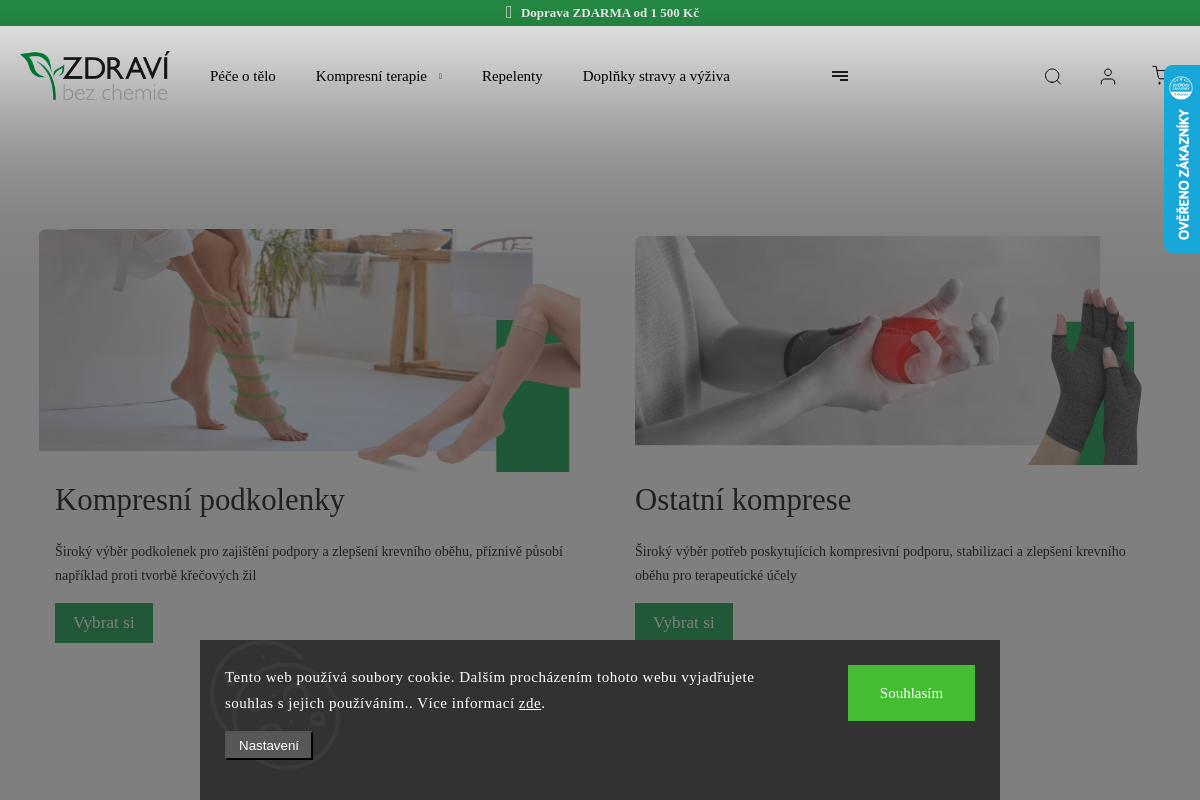
Task: Open the Péče o tělo menu
Action: click(242, 76)
